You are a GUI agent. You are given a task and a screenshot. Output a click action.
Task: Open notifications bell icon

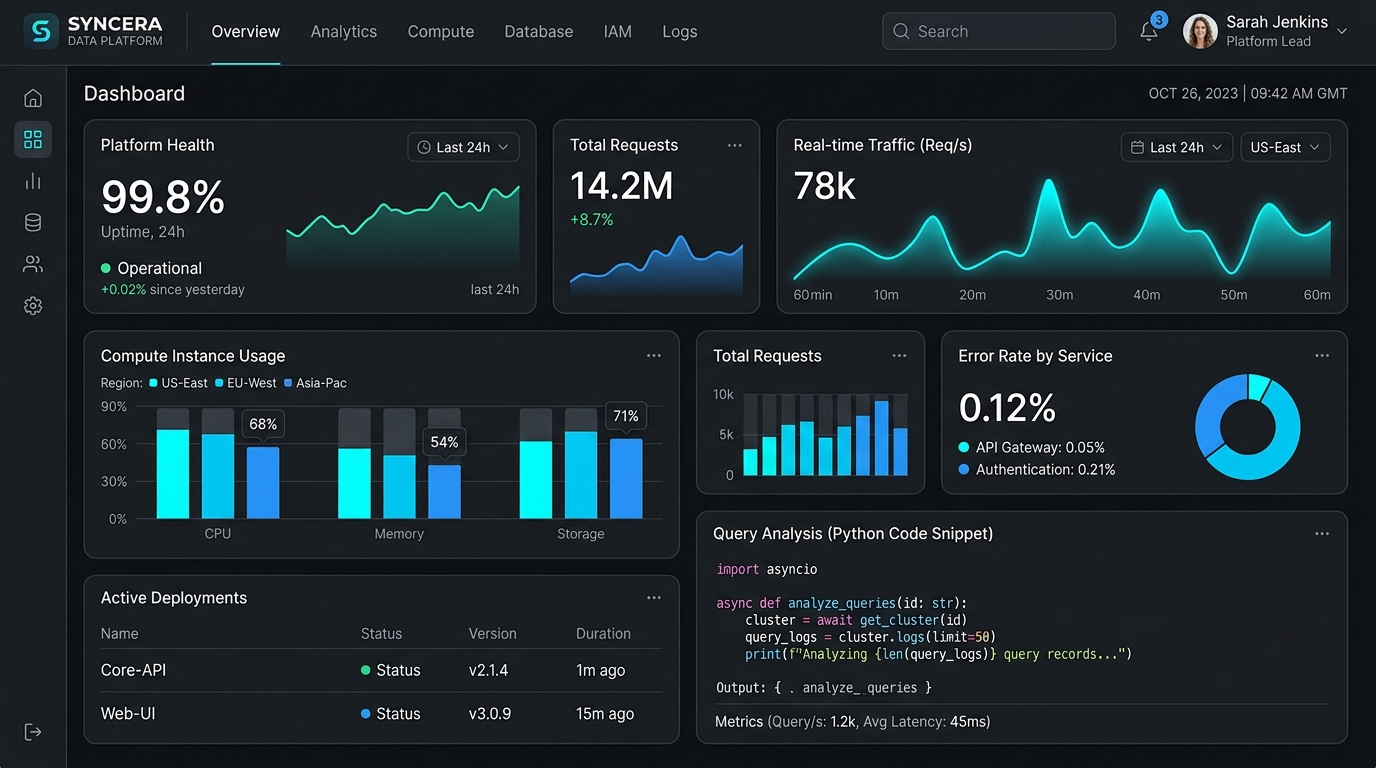tap(1149, 32)
